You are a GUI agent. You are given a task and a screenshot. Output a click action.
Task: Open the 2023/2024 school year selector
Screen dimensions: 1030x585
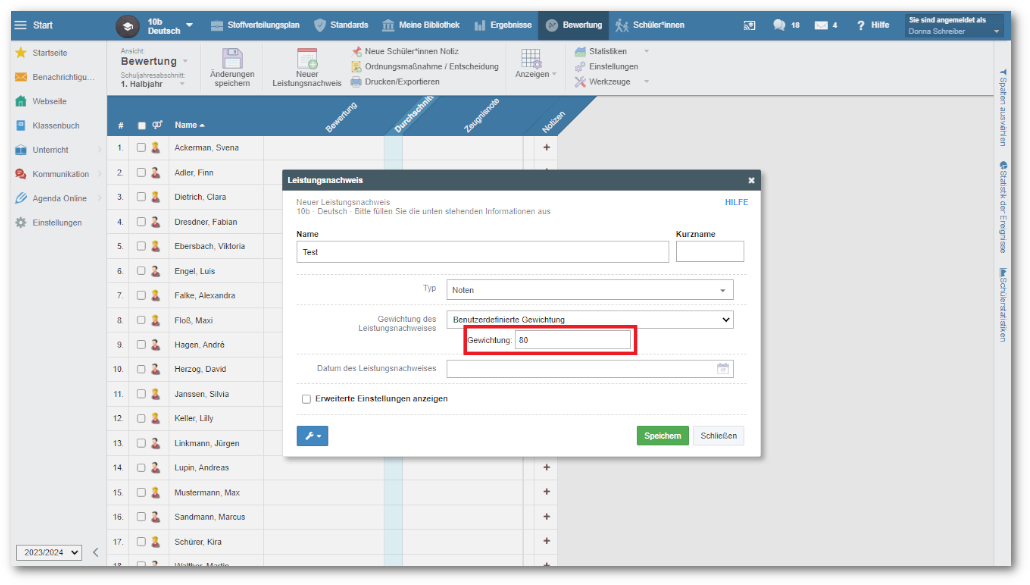(48, 552)
